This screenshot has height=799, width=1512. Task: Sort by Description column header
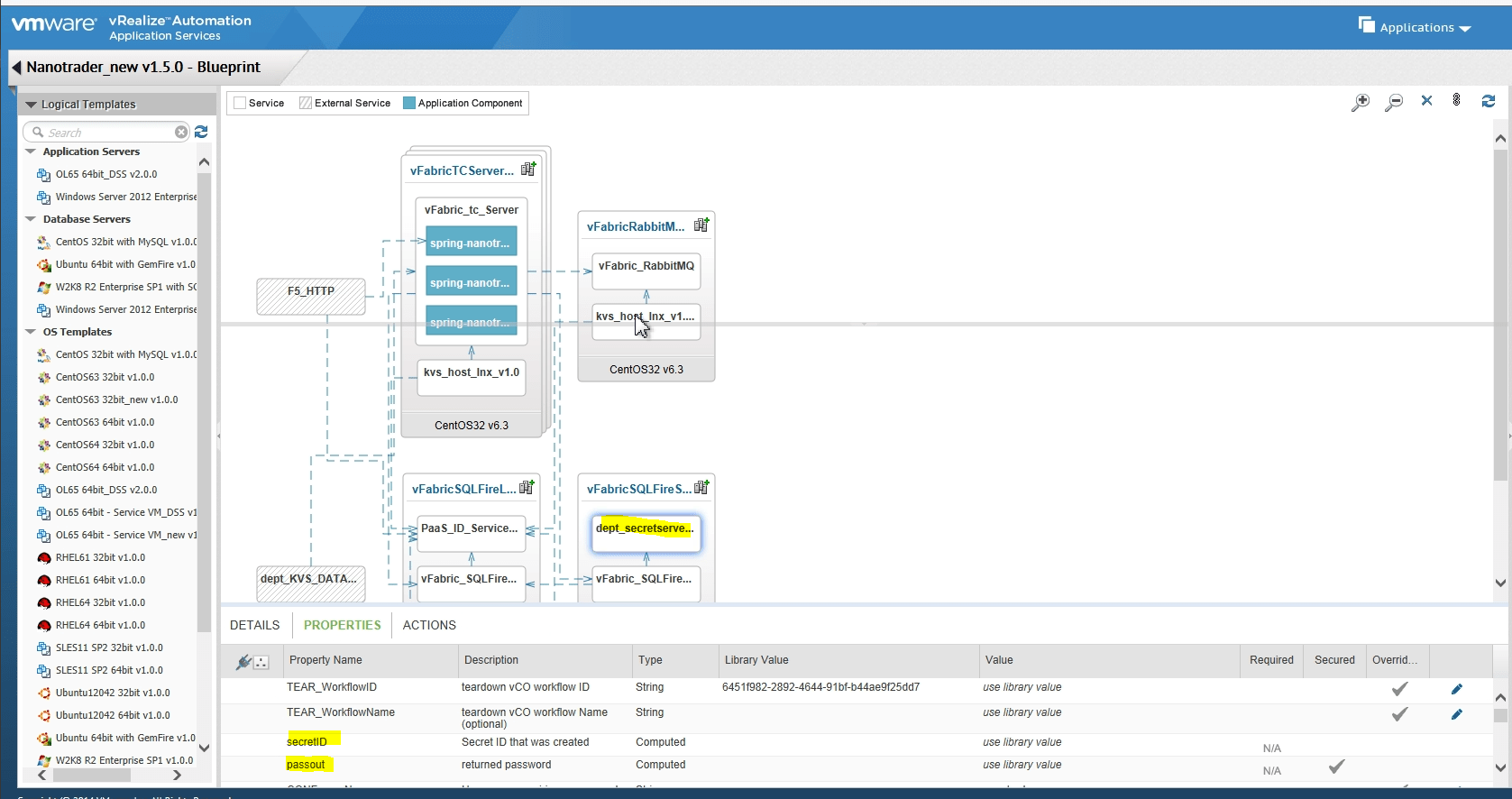coord(545,660)
